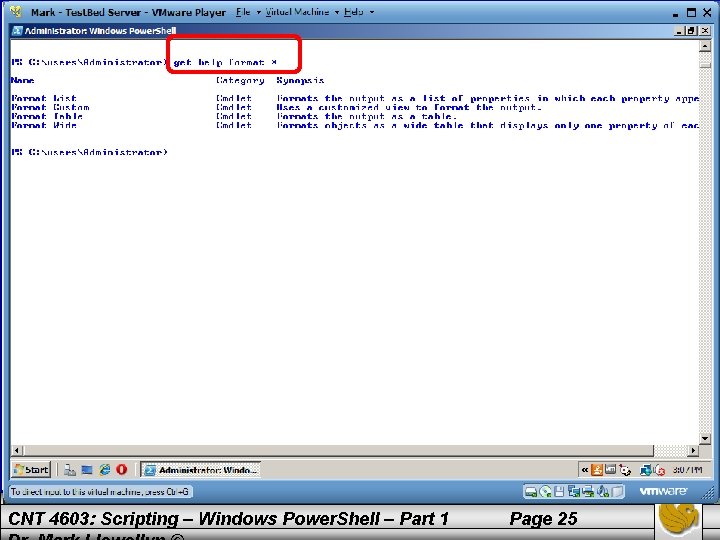This screenshot has height=540, width=720.
Task: Click the VMware printer device icon
Action: [x=588, y=492]
